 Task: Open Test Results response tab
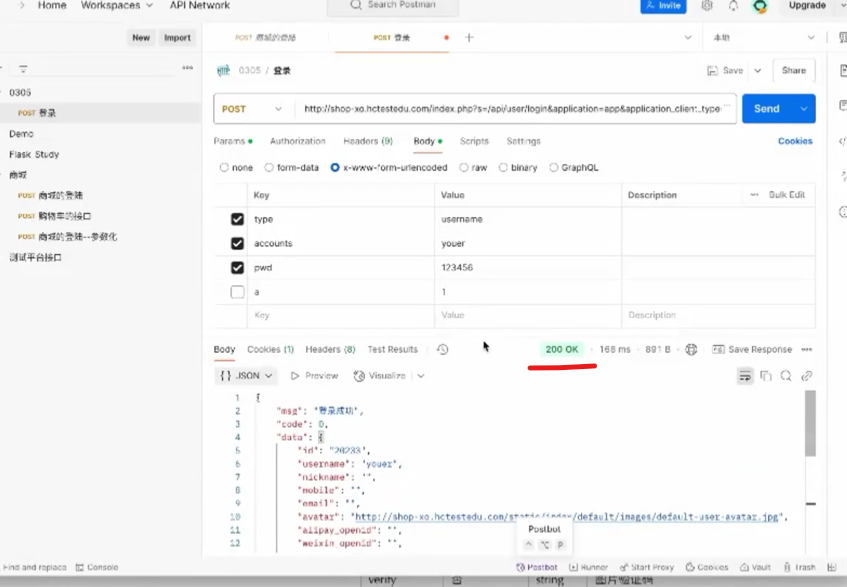[x=393, y=349]
